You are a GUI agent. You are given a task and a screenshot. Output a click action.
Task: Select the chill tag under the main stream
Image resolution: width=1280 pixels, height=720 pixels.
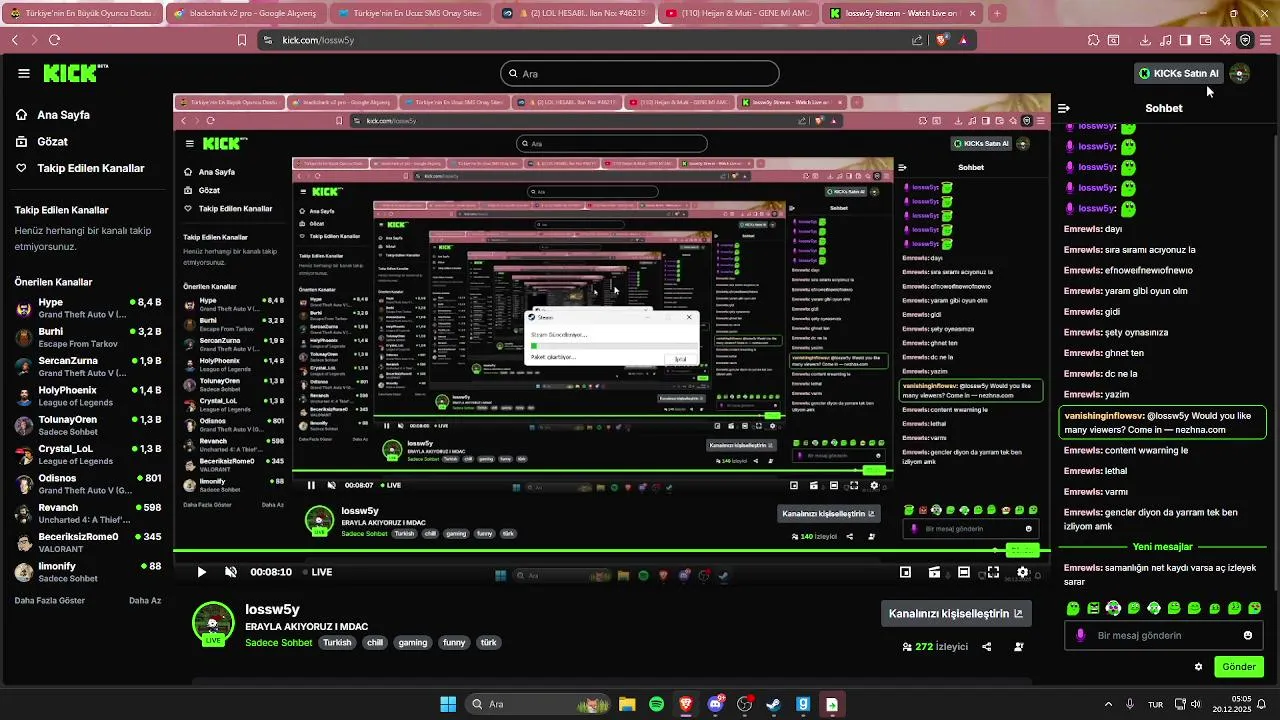click(x=375, y=642)
